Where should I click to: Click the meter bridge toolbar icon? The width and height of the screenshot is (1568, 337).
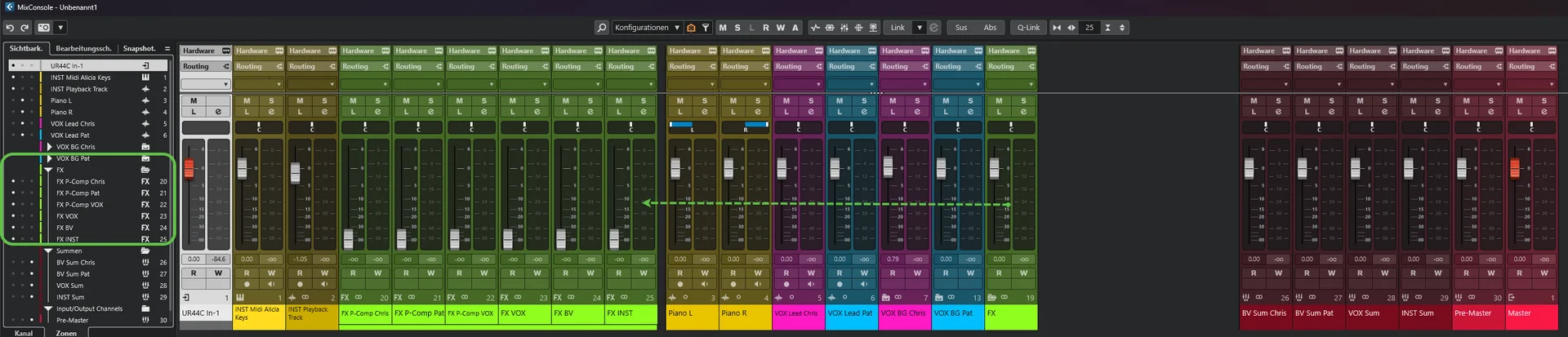tap(830, 28)
